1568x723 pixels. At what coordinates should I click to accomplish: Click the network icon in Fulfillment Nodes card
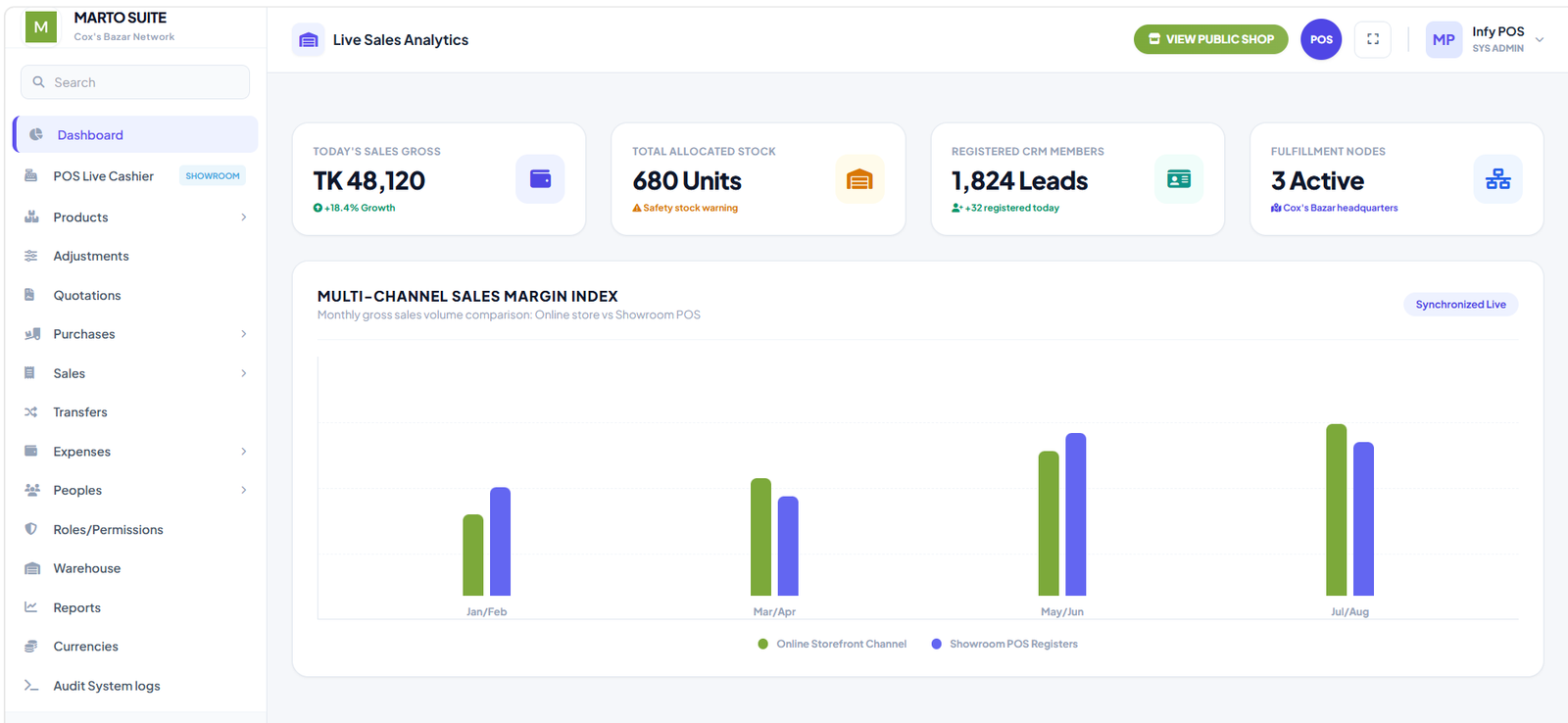coord(1498,179)
